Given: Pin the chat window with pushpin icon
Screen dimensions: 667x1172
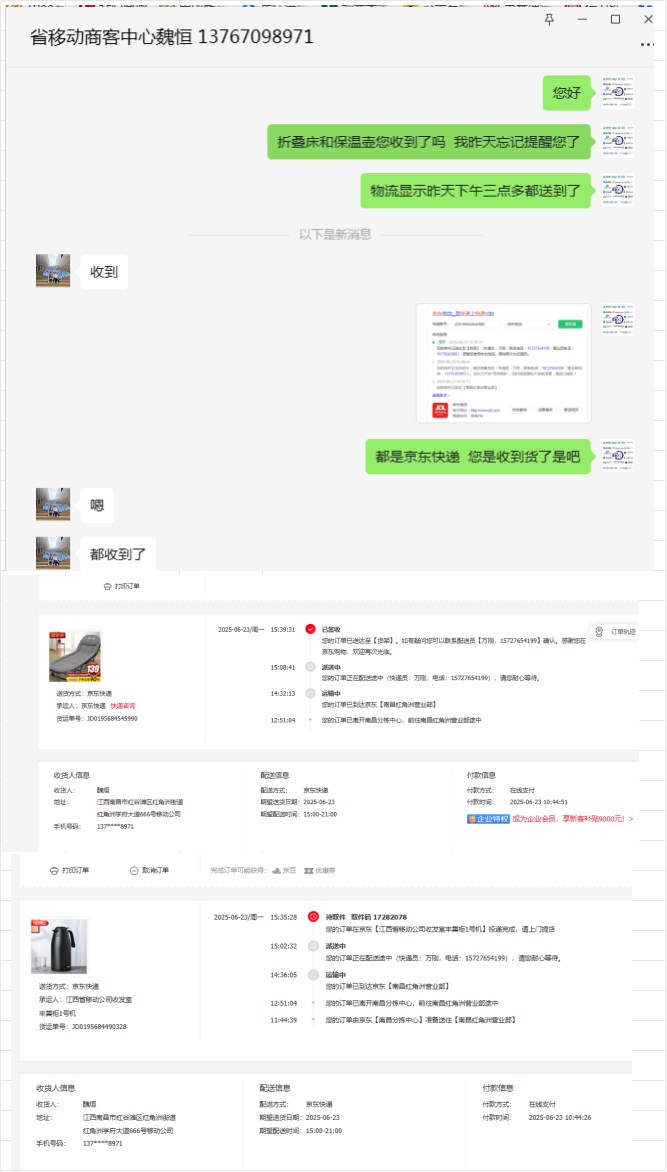Looking at the screenshot, I should click(550, 19).
